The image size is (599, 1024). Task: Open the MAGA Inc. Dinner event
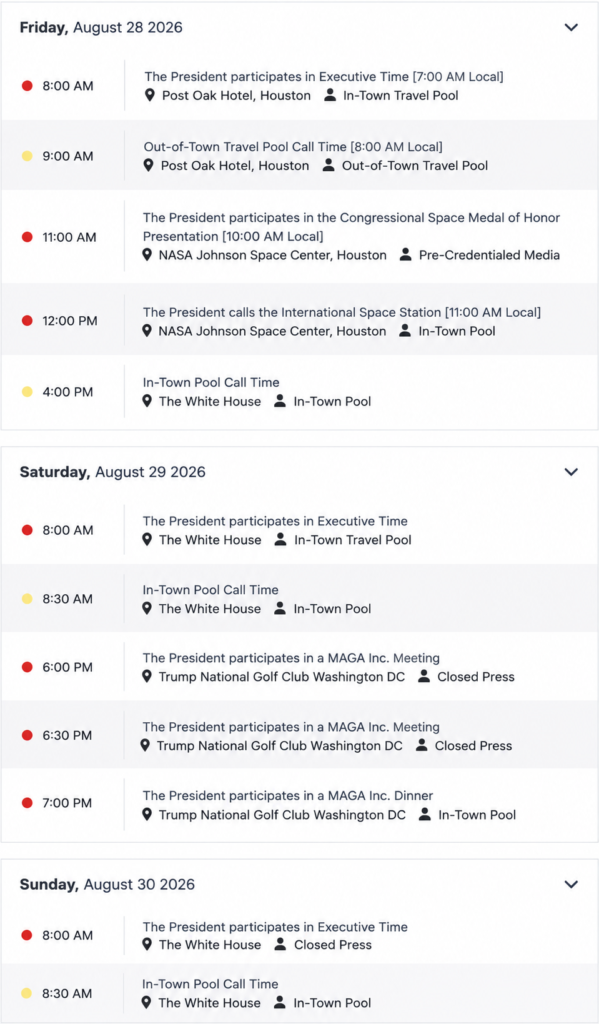click(288, 795)
